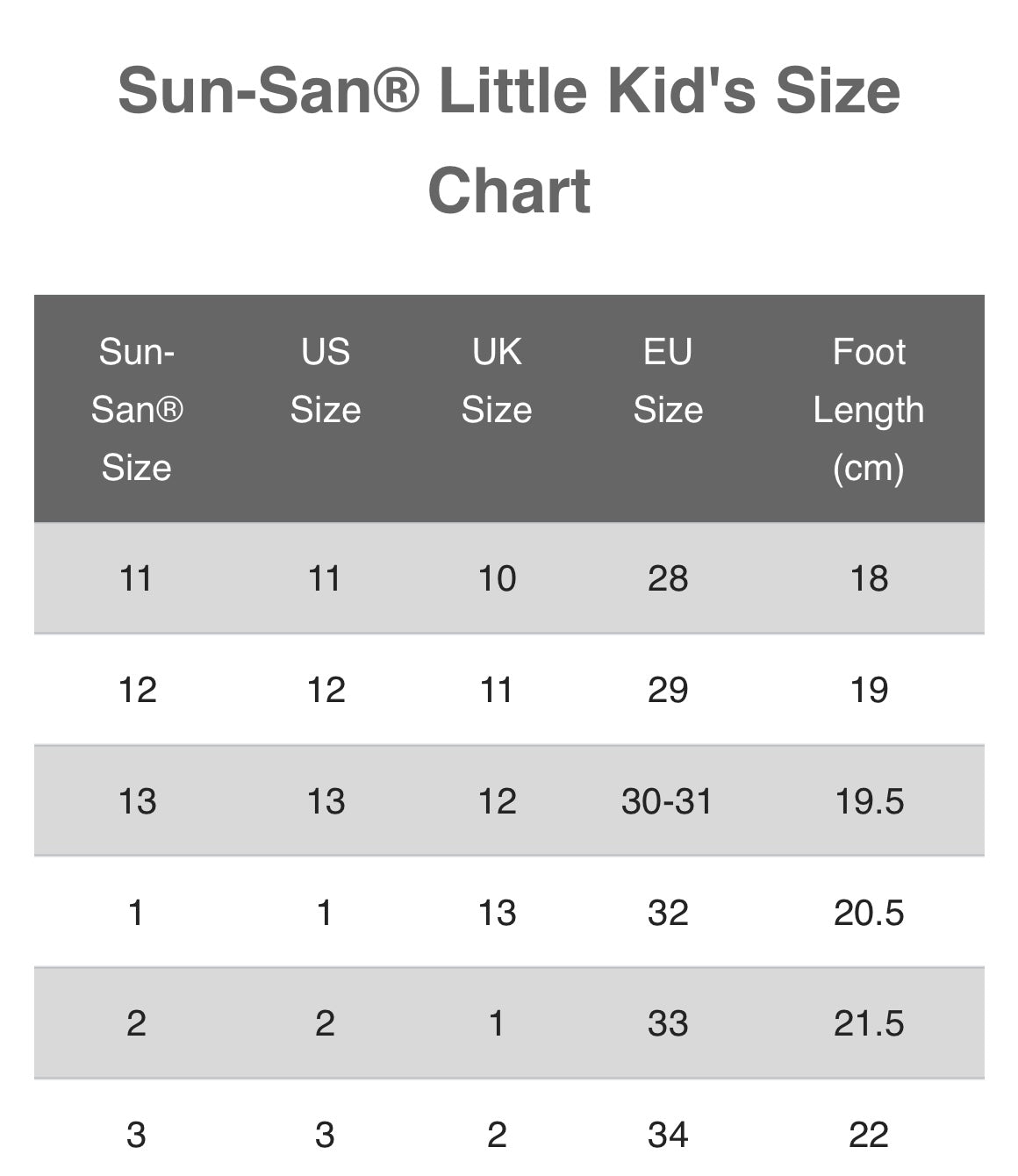
Task: Click the EU size 30-31 cell
Action: tap(667, 801)
